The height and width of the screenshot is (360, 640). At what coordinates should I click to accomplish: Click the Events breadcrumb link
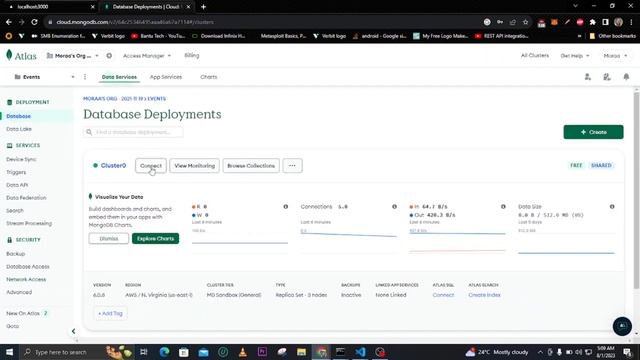pyautogui.click(x=157, y=99)
